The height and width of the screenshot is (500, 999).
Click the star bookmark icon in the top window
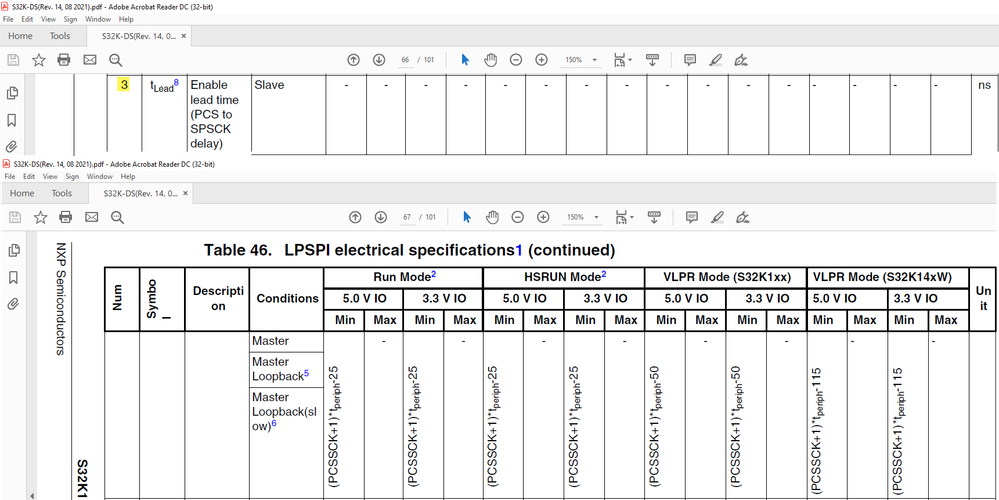(39, 60)
